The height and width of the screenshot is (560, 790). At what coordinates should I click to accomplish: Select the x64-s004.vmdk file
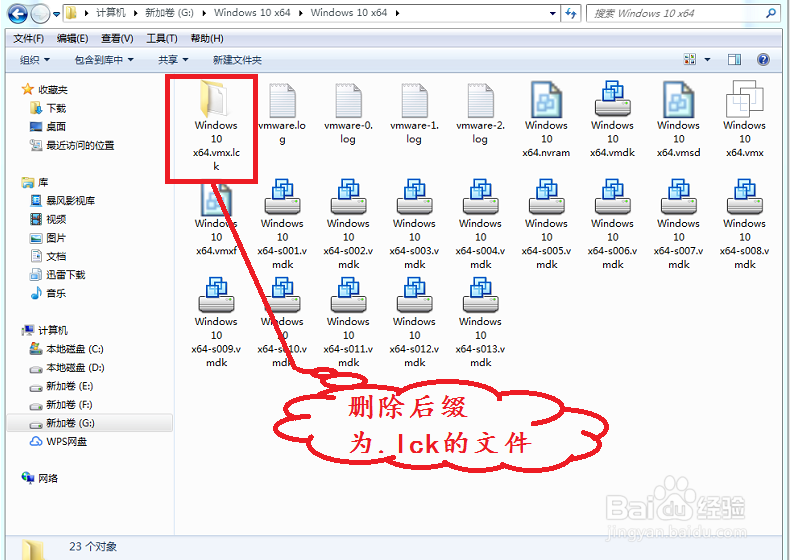[480, 224]
